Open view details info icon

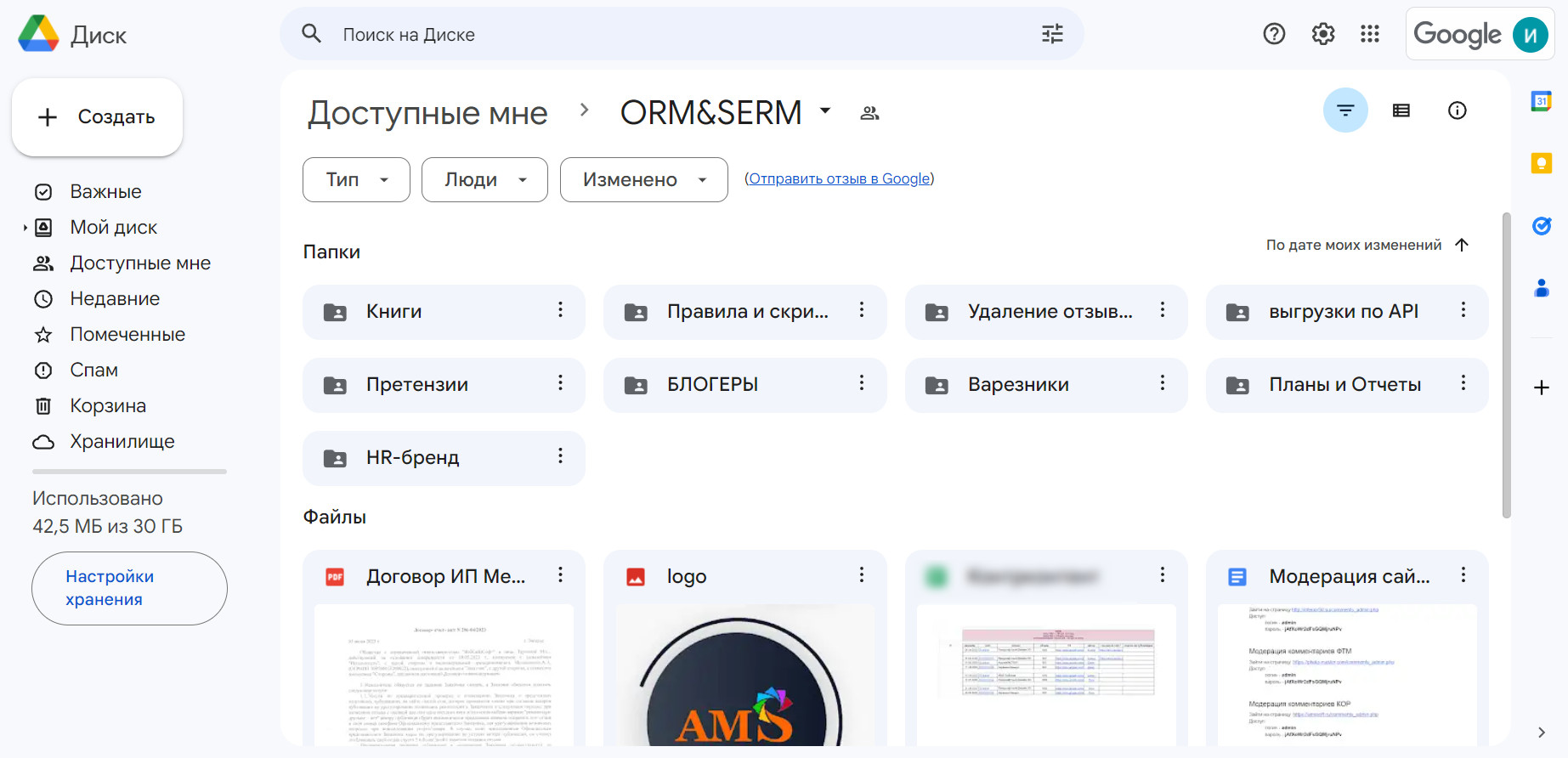point(1457,110)
